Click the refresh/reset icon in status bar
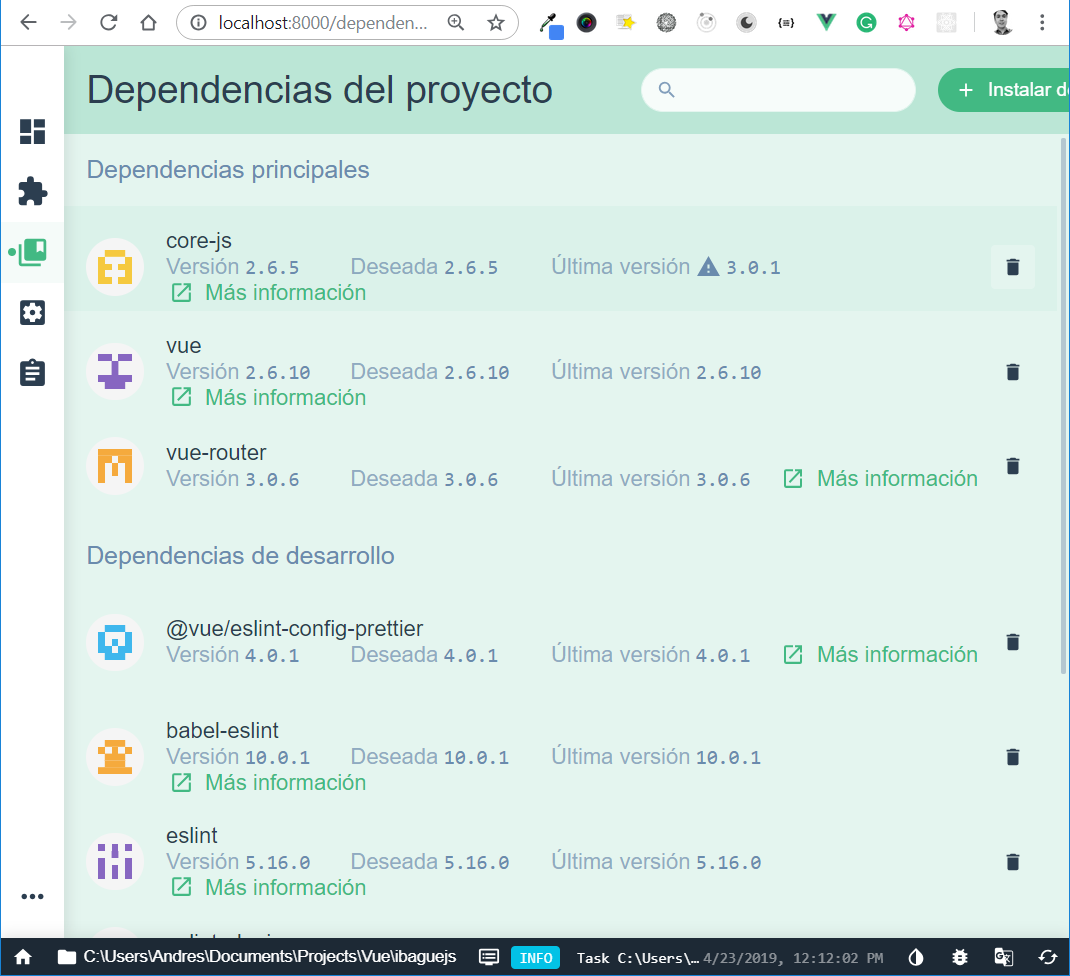Viewport: 1070px width, 976px height. (x=1047, y=958)
